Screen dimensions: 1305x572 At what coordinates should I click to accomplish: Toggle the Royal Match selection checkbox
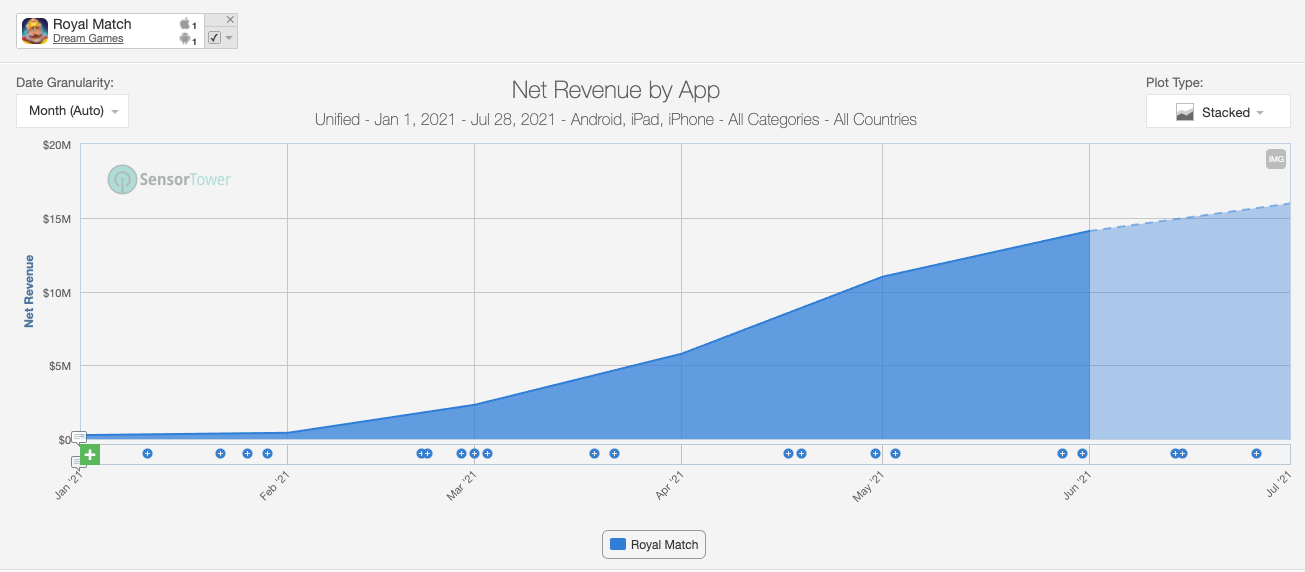(x=214, y=37)
